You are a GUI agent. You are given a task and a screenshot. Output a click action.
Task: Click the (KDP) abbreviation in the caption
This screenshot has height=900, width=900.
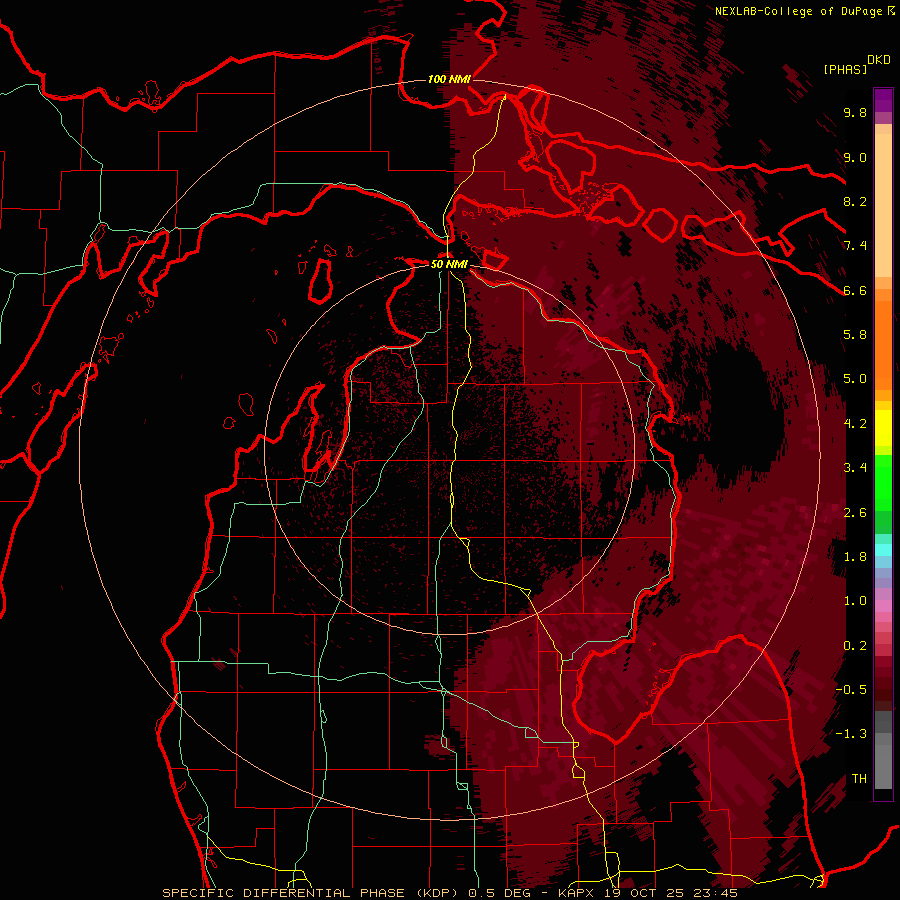[x=439, y=893]
